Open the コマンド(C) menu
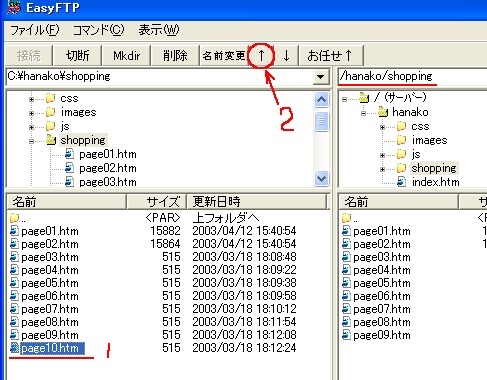This screenshot has width=487, height=380. pos(98,30)
